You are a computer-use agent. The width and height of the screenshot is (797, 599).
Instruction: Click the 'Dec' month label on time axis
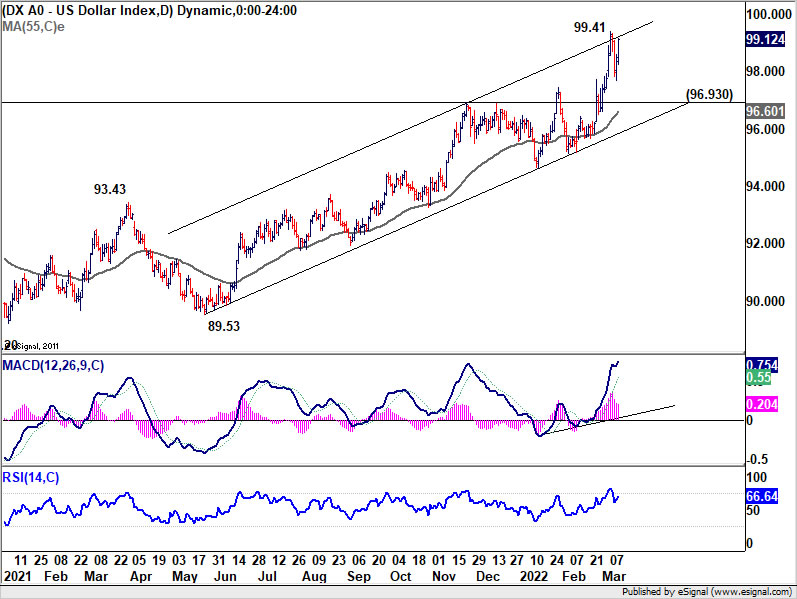(x=488, y=577)
